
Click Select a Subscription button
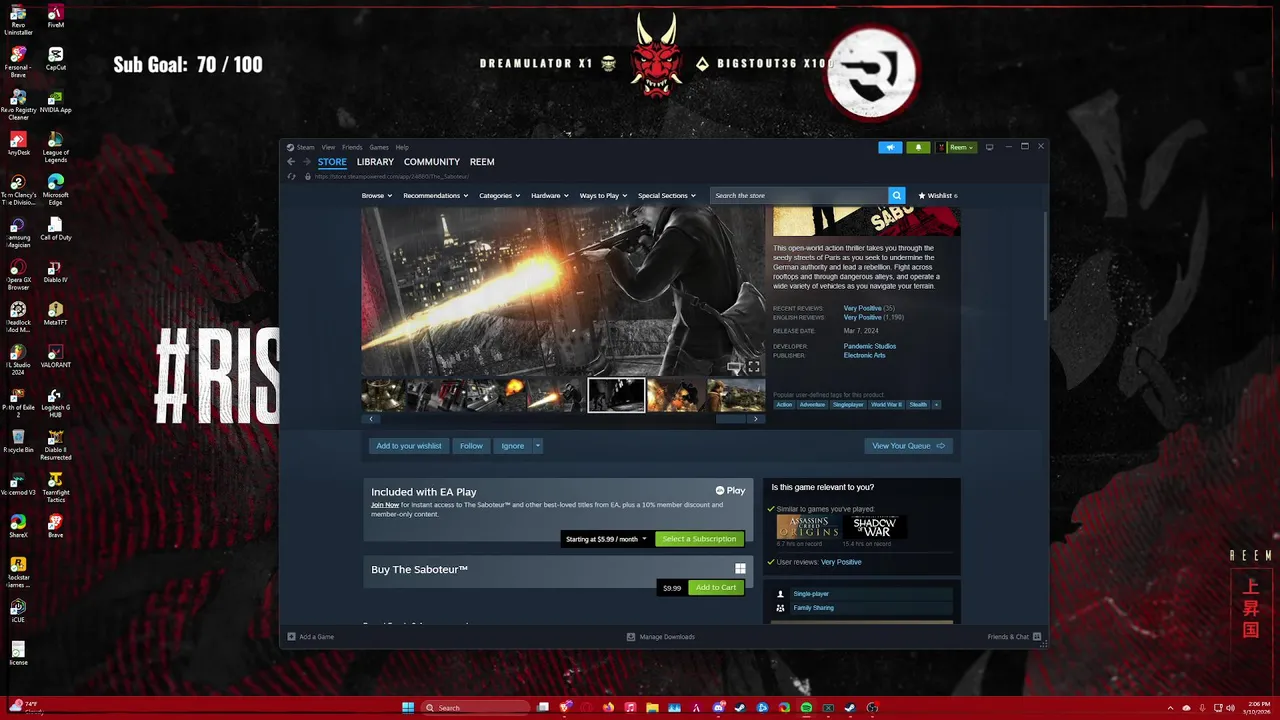[699, 539]
